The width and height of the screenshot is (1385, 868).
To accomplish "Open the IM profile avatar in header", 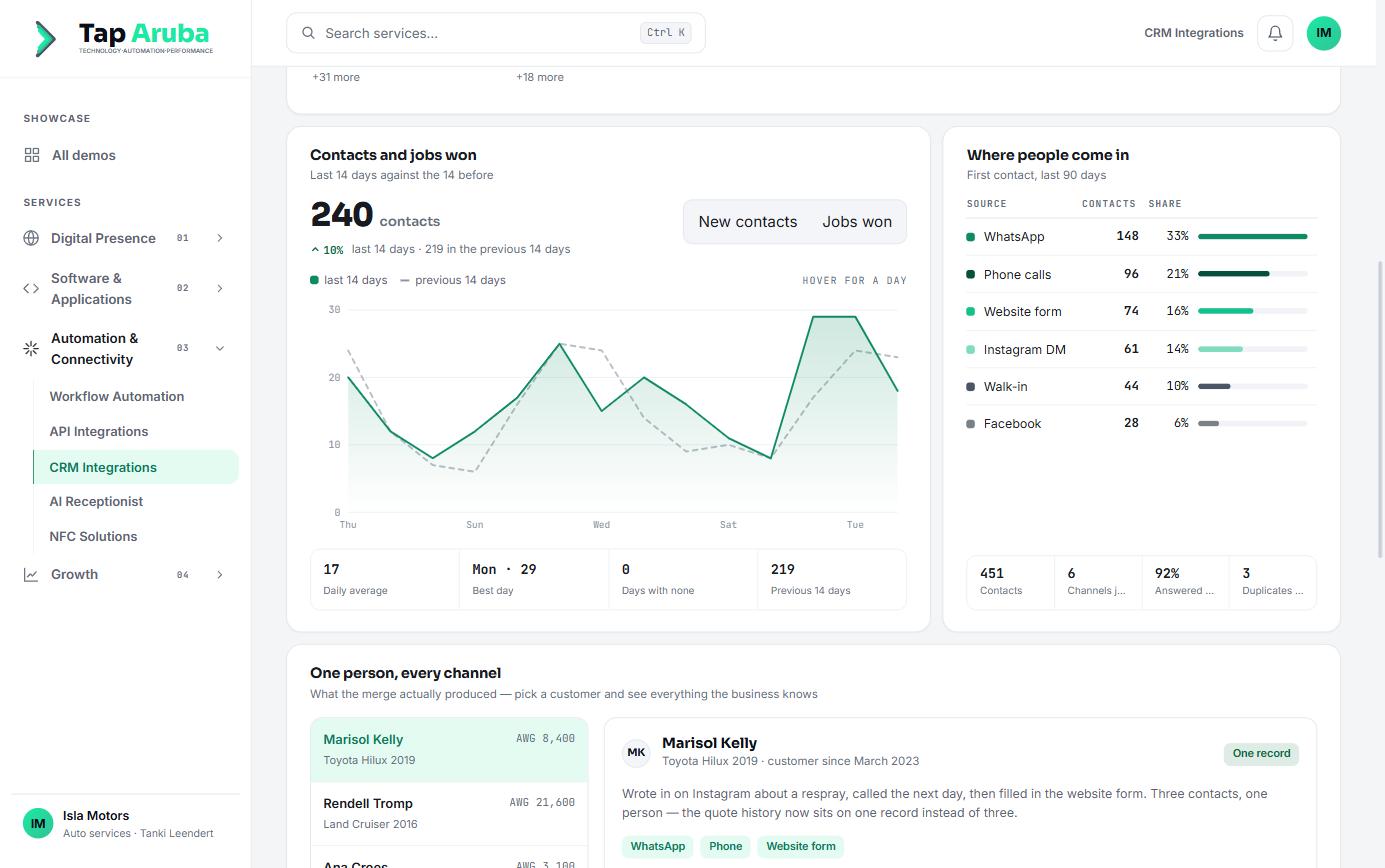I will [x=1324, y=33].
